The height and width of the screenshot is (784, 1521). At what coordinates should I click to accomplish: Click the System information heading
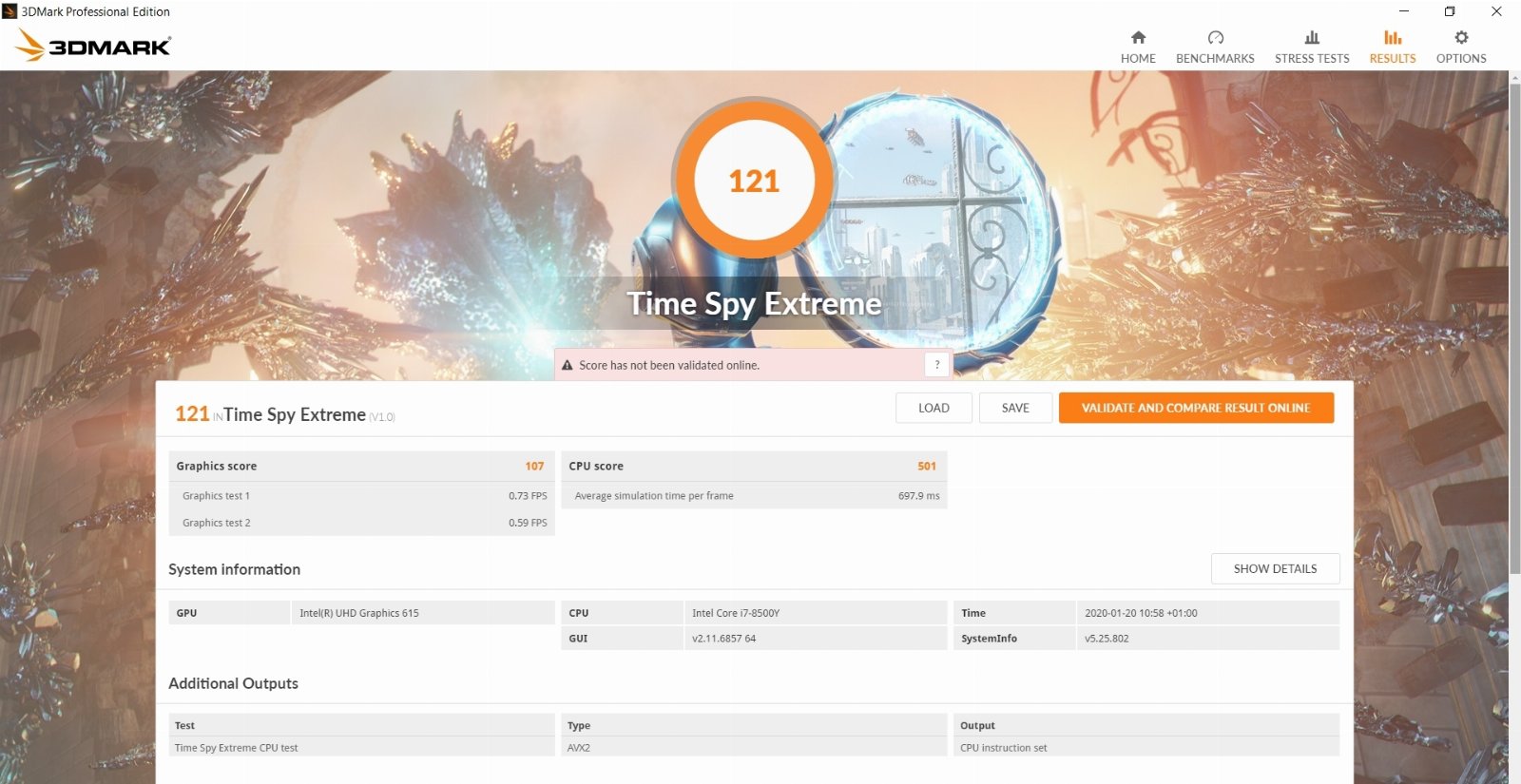(x=234, y=569)
